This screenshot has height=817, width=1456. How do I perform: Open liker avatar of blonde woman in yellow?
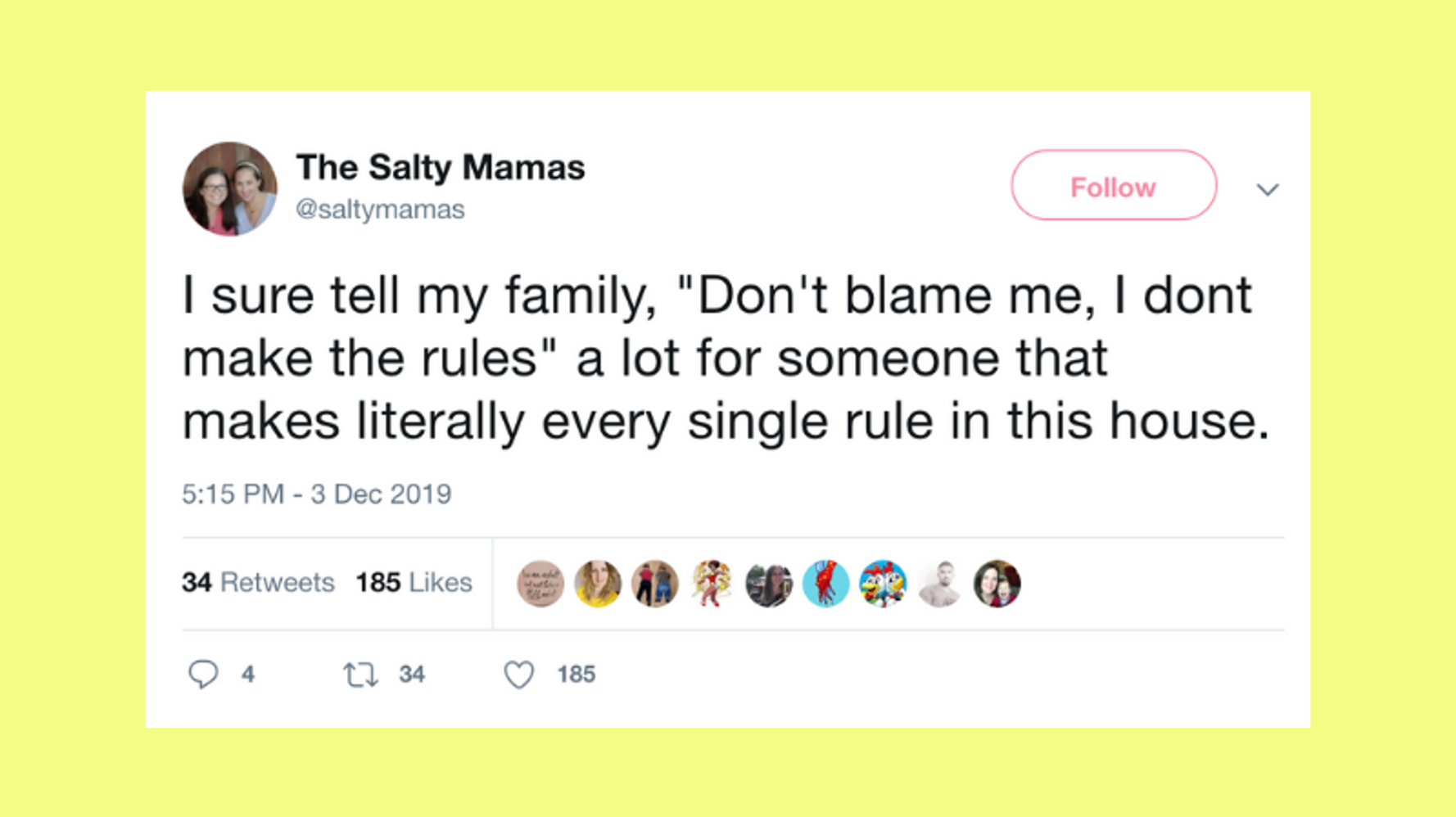598,584
